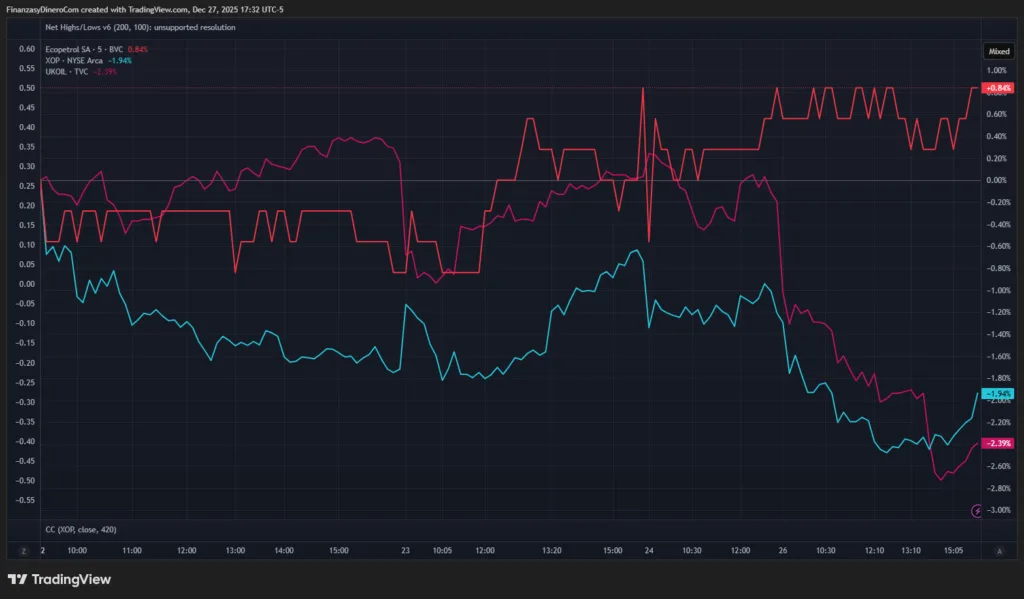Click the 23 date marker on time axis
The height and width of the screenshot is (599, 1024).
[x=405, y=551]
